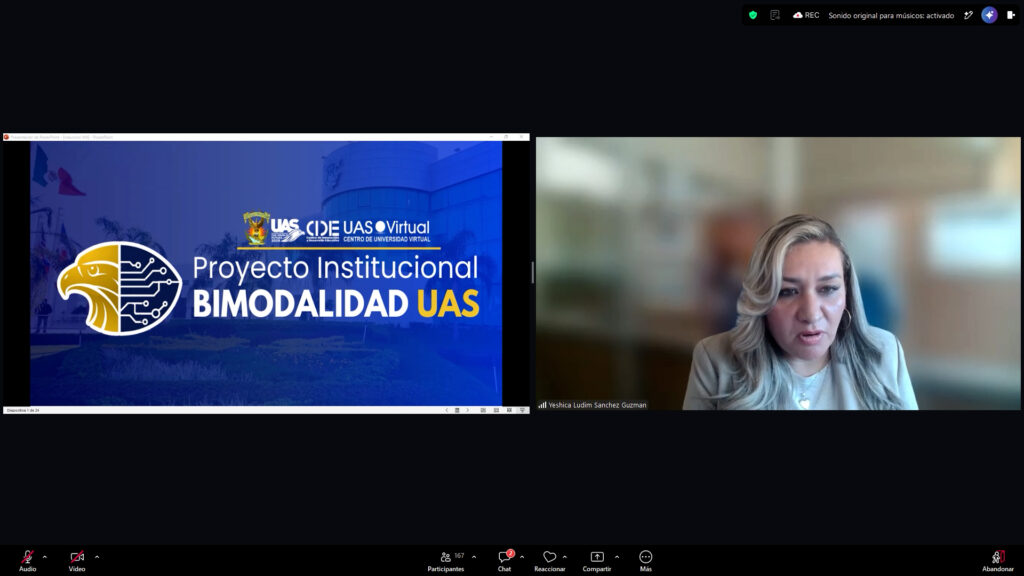Click previous slide arrow in shared PowerPoint
The image size is (1024, 576).
tap(447, 410)
